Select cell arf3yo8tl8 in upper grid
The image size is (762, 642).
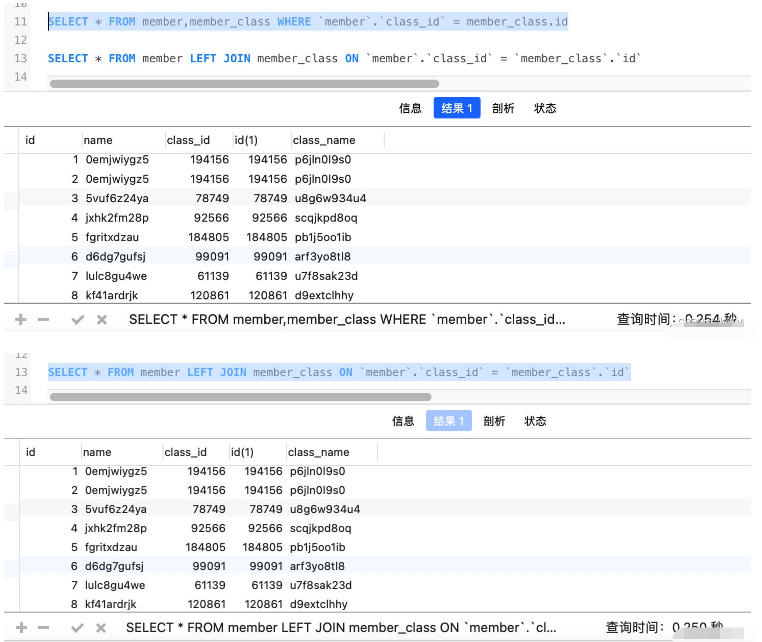click(x=323, y=257)
